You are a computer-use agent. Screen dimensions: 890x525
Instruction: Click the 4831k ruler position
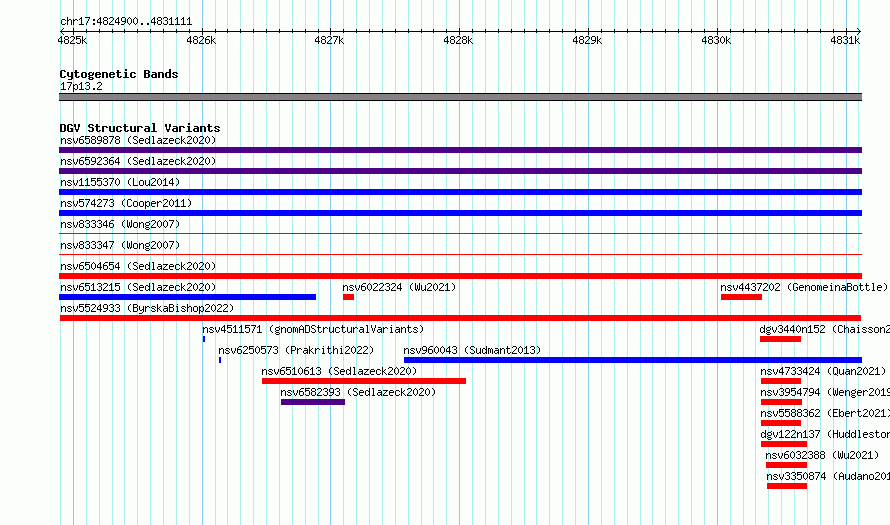coord(845,40)
